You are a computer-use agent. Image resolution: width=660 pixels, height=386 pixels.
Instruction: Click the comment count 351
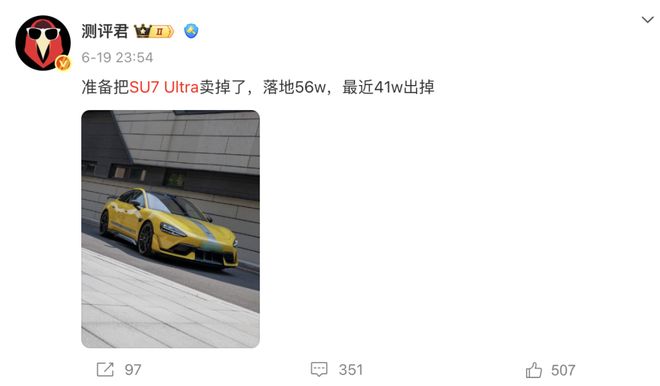pyautogui.click(x=351, y=370)
